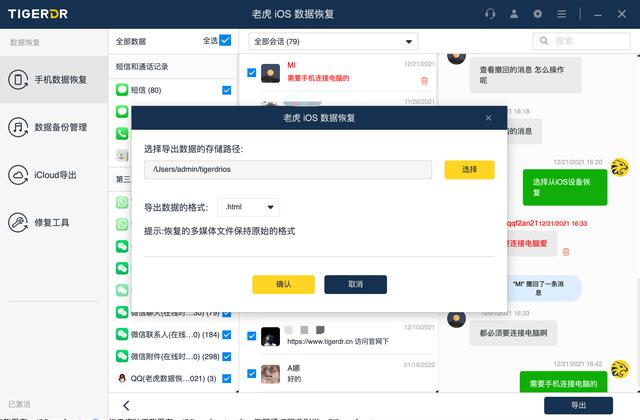Click the search magnifier icon
Image resolution: width=640 pixels, height=420 pixels.
pos(544,41)
